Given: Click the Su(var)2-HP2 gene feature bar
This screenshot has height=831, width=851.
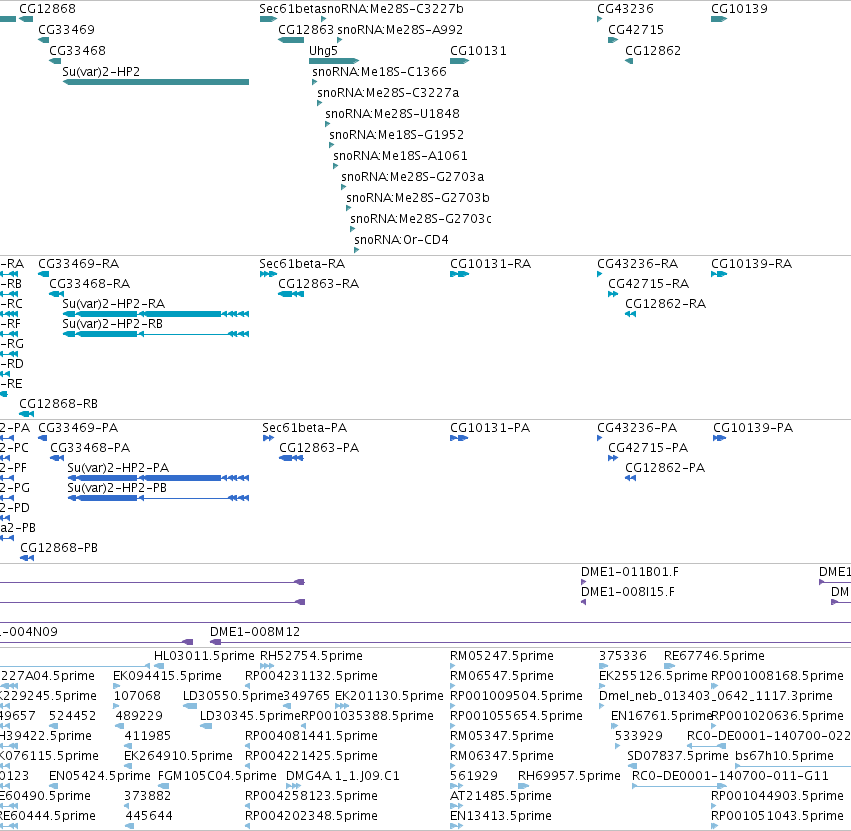Looking at the screenshot, I should (x=156, y=82).
